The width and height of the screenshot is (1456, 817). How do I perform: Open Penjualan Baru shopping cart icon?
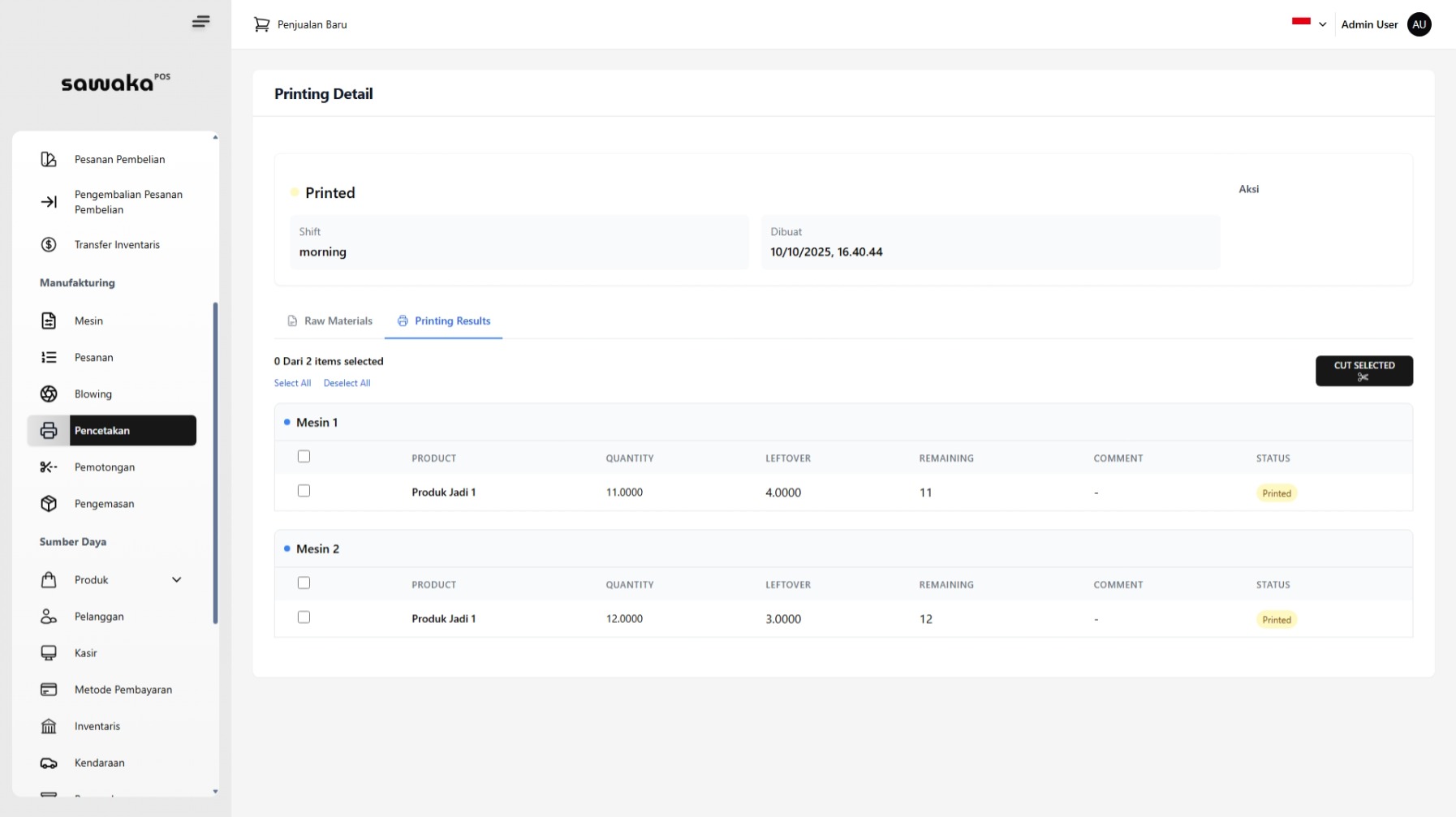coord(261,24)
